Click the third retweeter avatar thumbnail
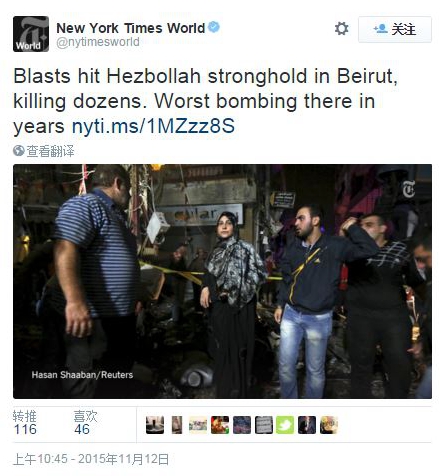This screenshot has width=440, height=476. pyautogui.click(x=198, y=425)
